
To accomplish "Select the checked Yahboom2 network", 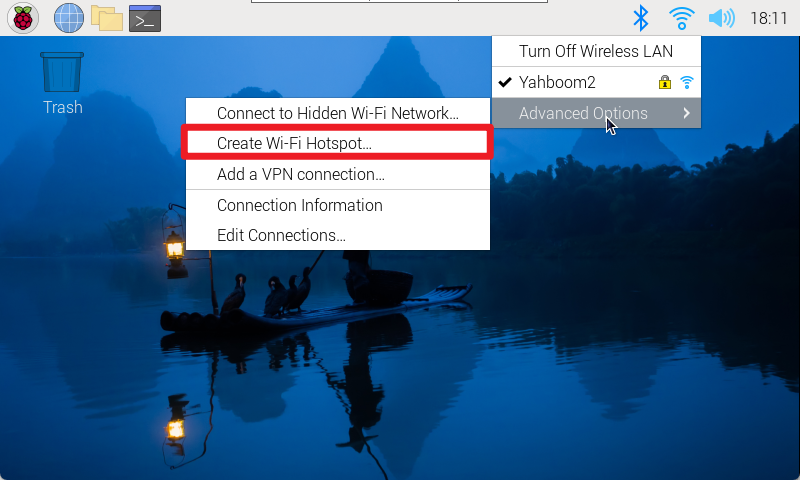I will click(596, 82).
